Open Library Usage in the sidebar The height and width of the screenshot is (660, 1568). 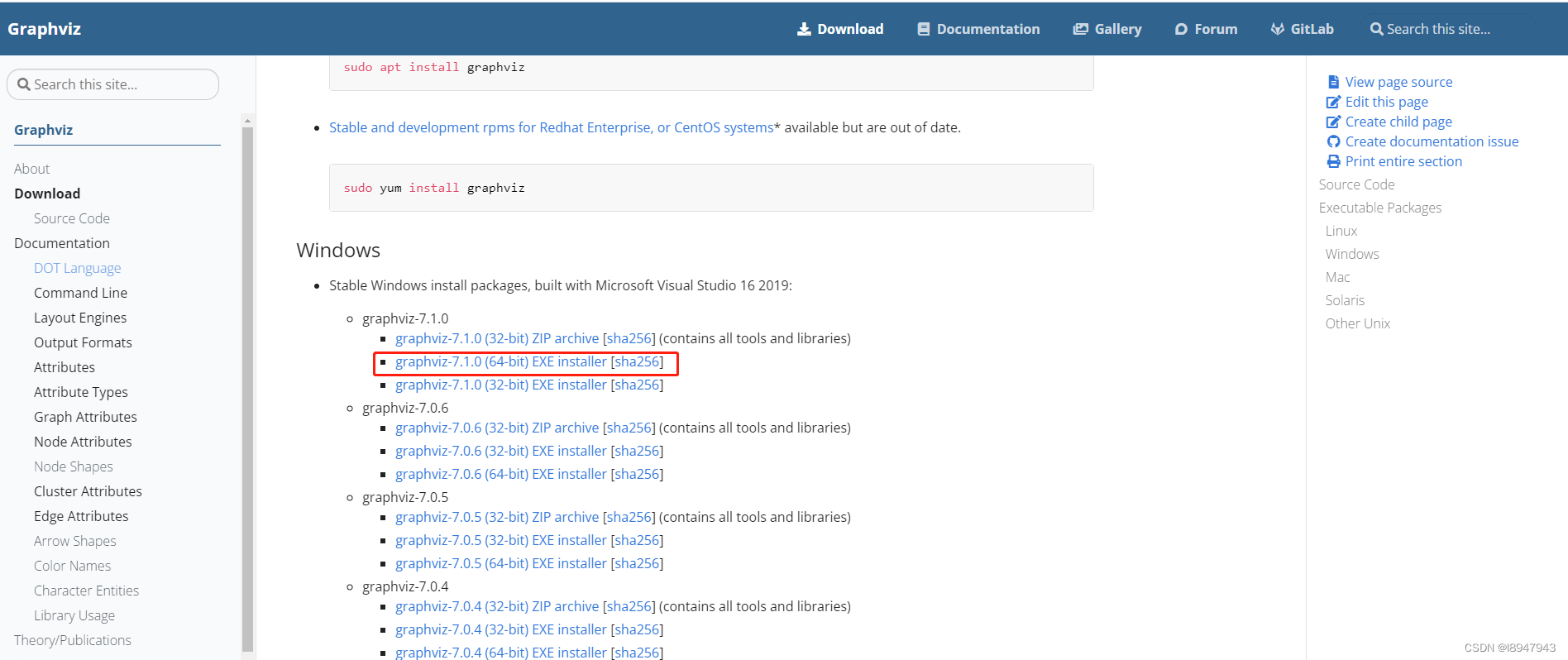pos(74,615)
